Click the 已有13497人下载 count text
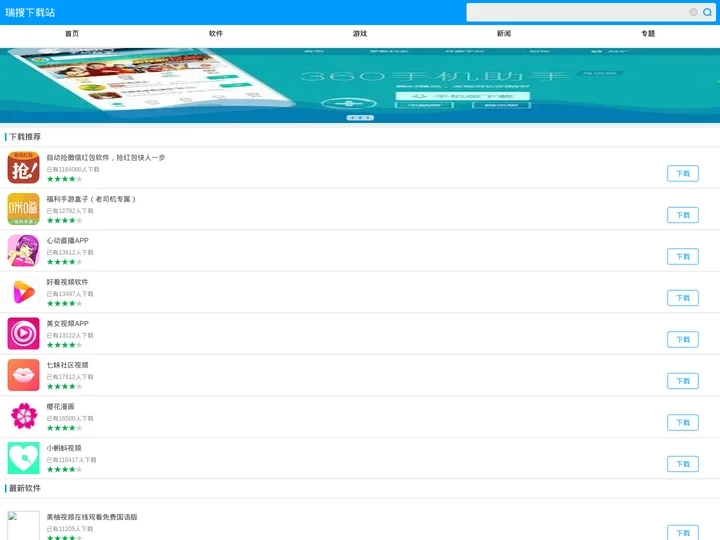720x540 pixels. 70,294
